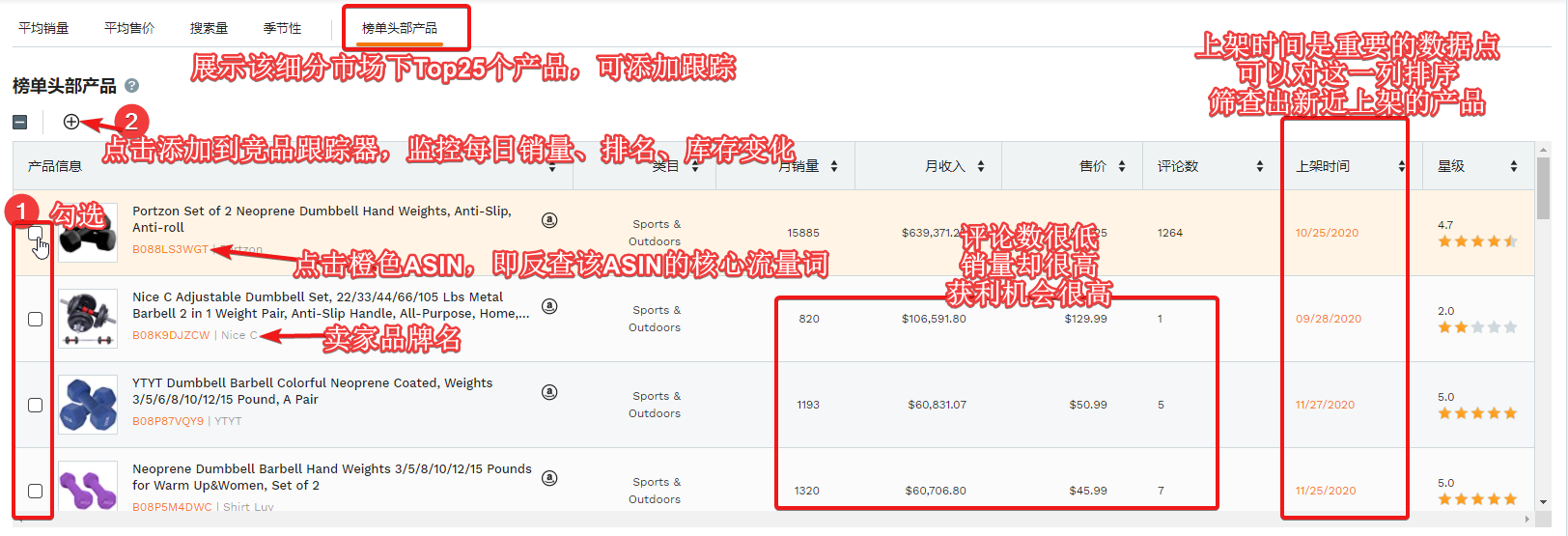Sort by the 月收入 column arrows

[x=981, y=166]
